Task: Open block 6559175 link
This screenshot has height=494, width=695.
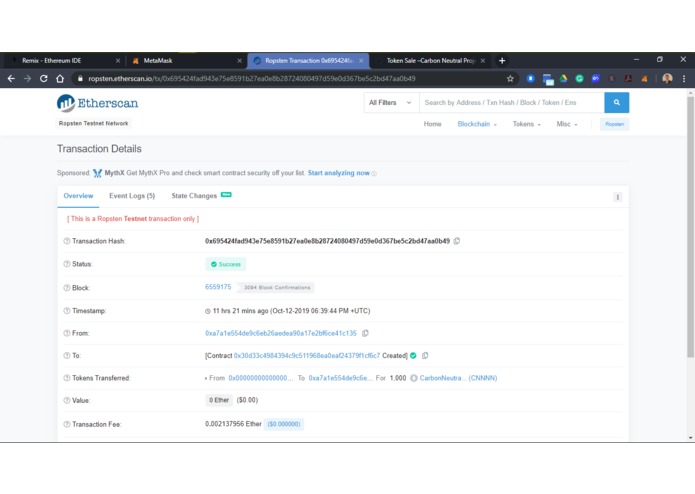Action: pos(218,287)
